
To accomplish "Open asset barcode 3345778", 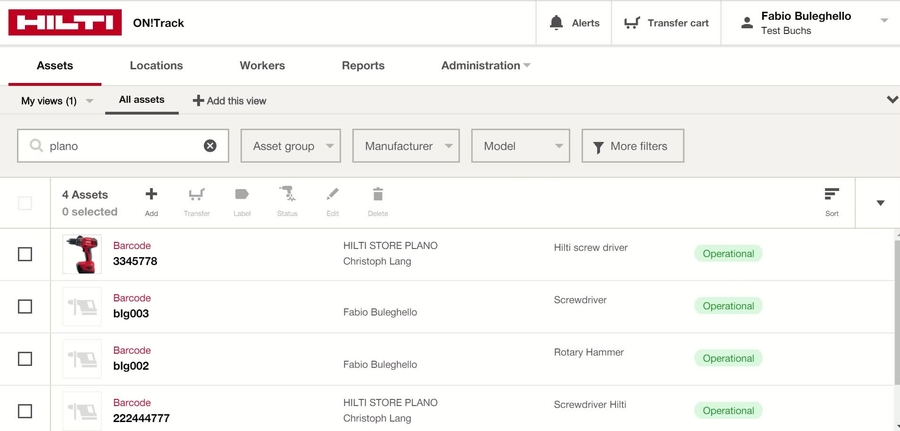I will (135, 261).
